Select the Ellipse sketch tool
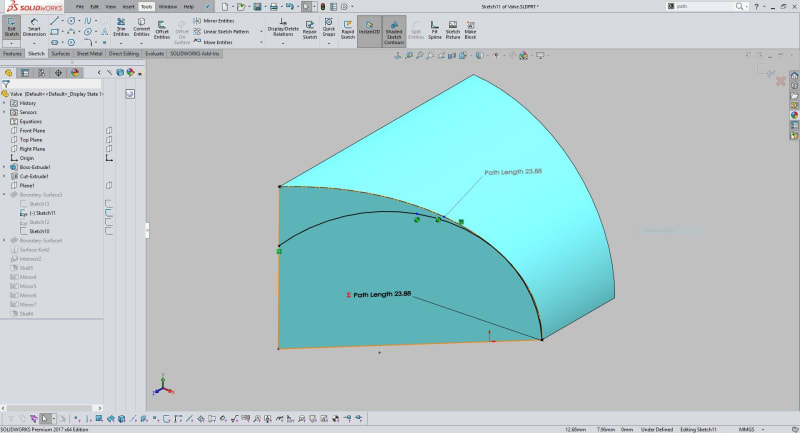Viewport: 800px width, 433px height. tap(88, 32)
